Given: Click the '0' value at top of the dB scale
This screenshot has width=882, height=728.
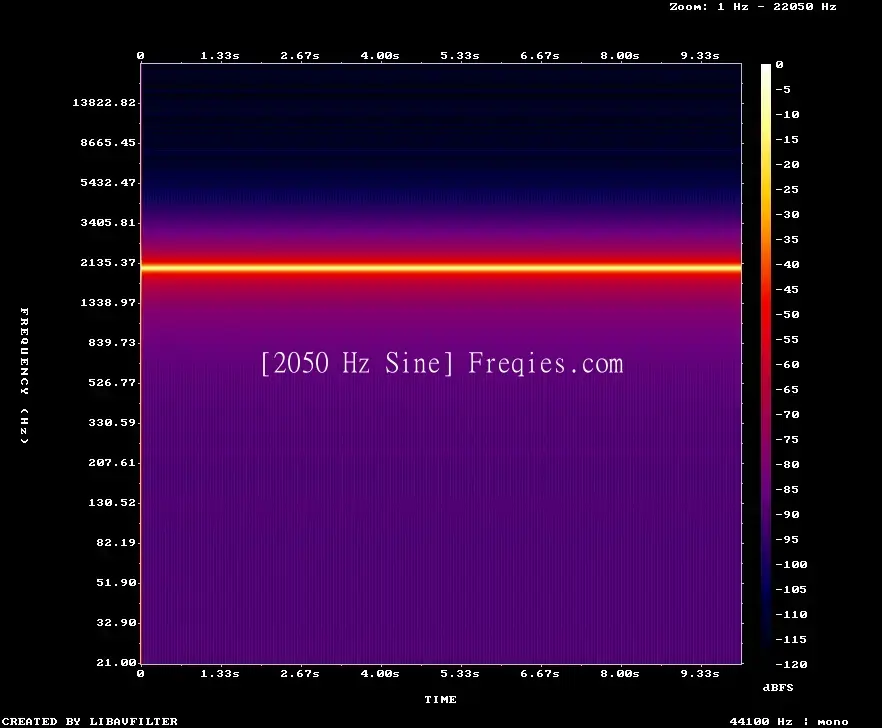Looking at the screenshot, I should (x=779, y=65).
